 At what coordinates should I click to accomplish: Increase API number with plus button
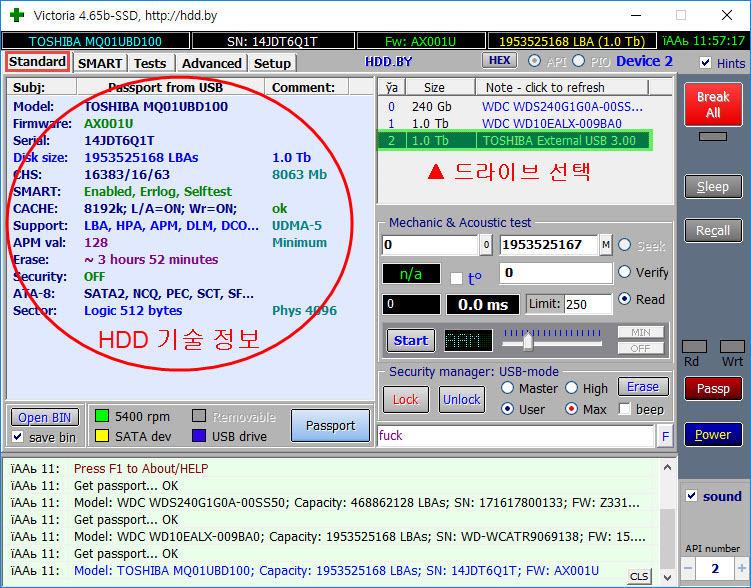click(x=742, y=568)
